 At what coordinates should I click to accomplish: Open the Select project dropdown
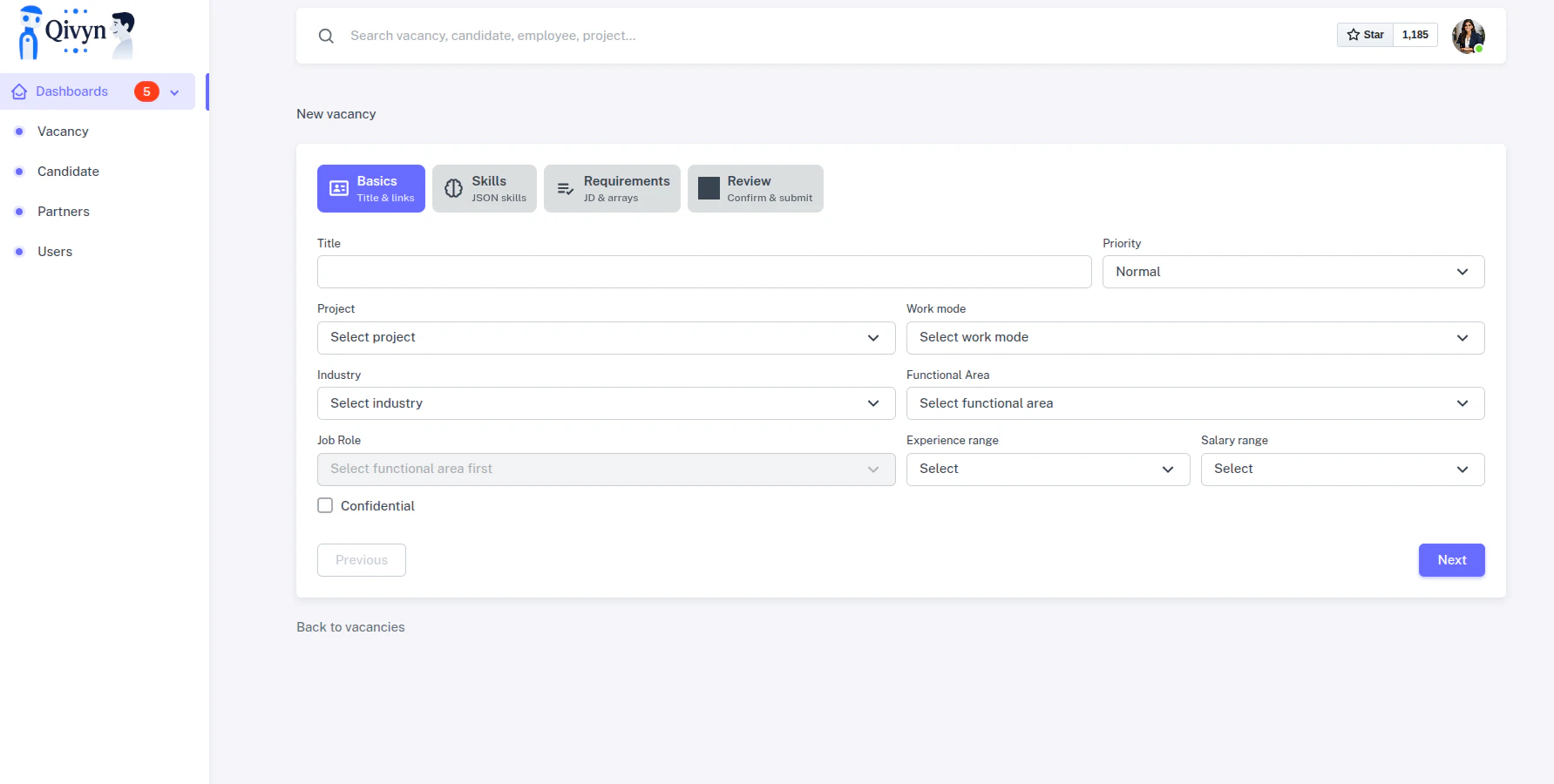tap(607, 338)
